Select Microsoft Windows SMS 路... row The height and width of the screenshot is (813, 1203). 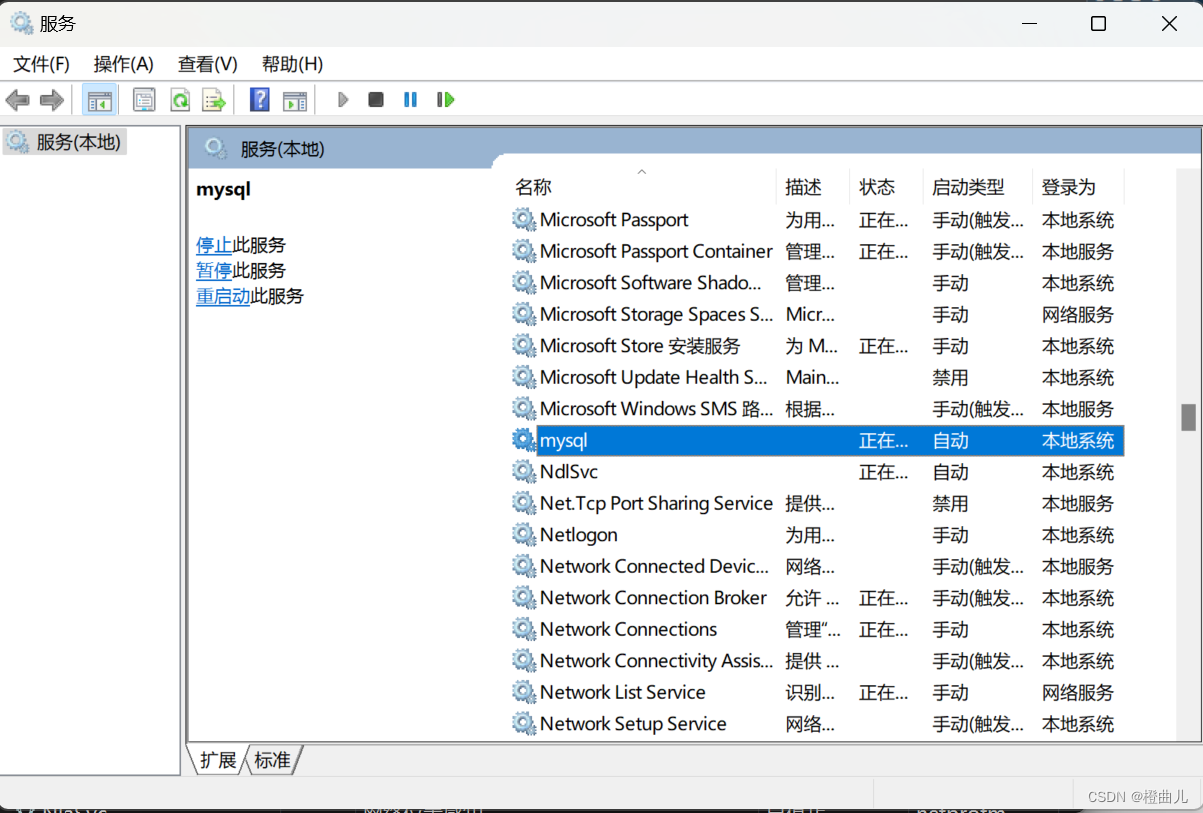(x=816, y=409)
